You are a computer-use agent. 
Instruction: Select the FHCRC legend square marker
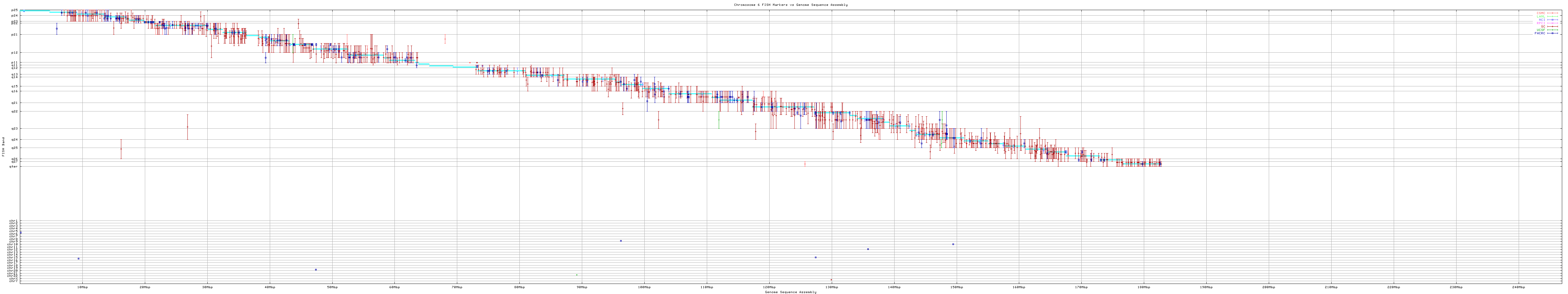1552,33
